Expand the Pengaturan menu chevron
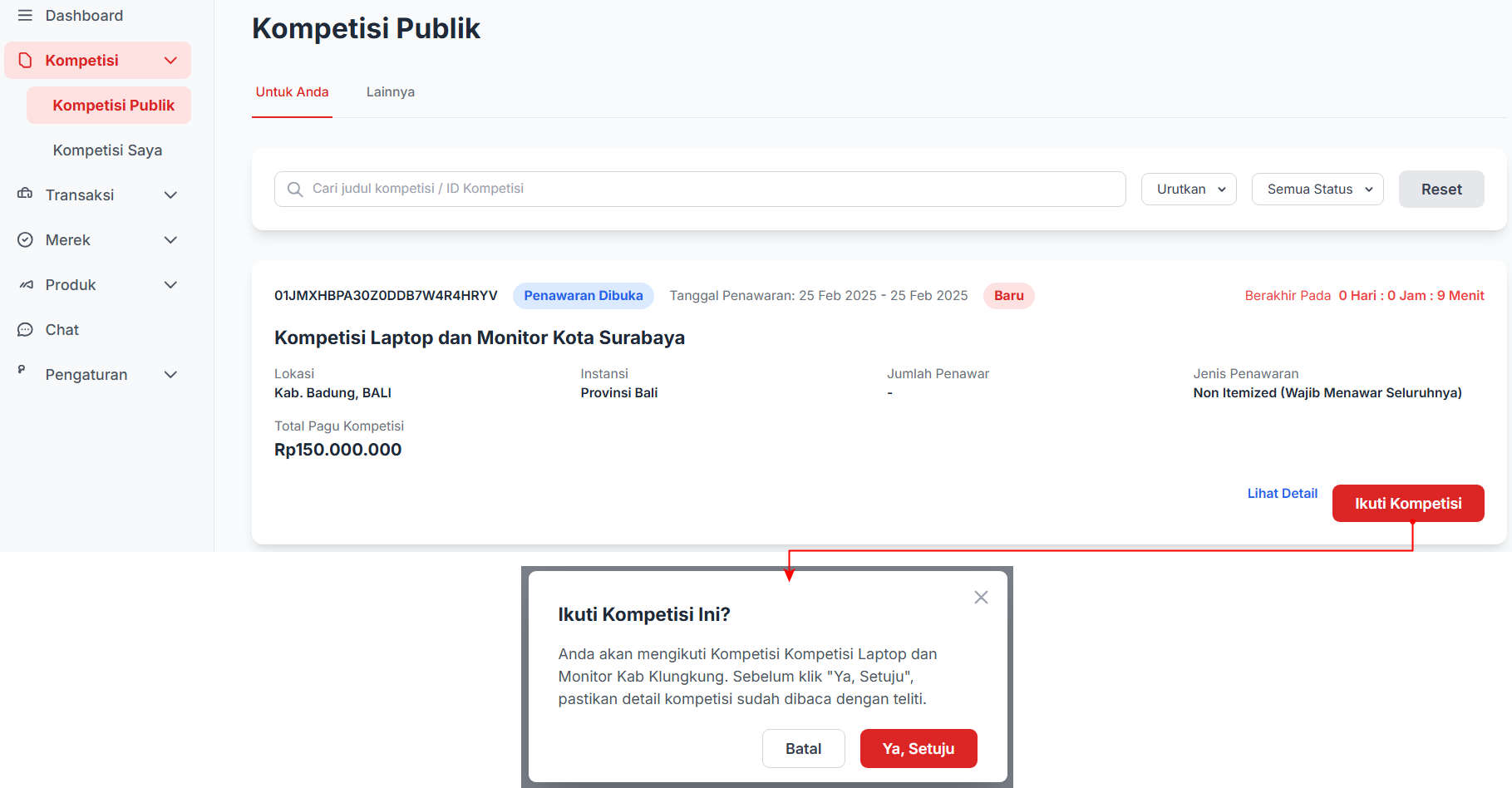The height and width of the screenshot is (788, 1512). (x=170, y=375)
